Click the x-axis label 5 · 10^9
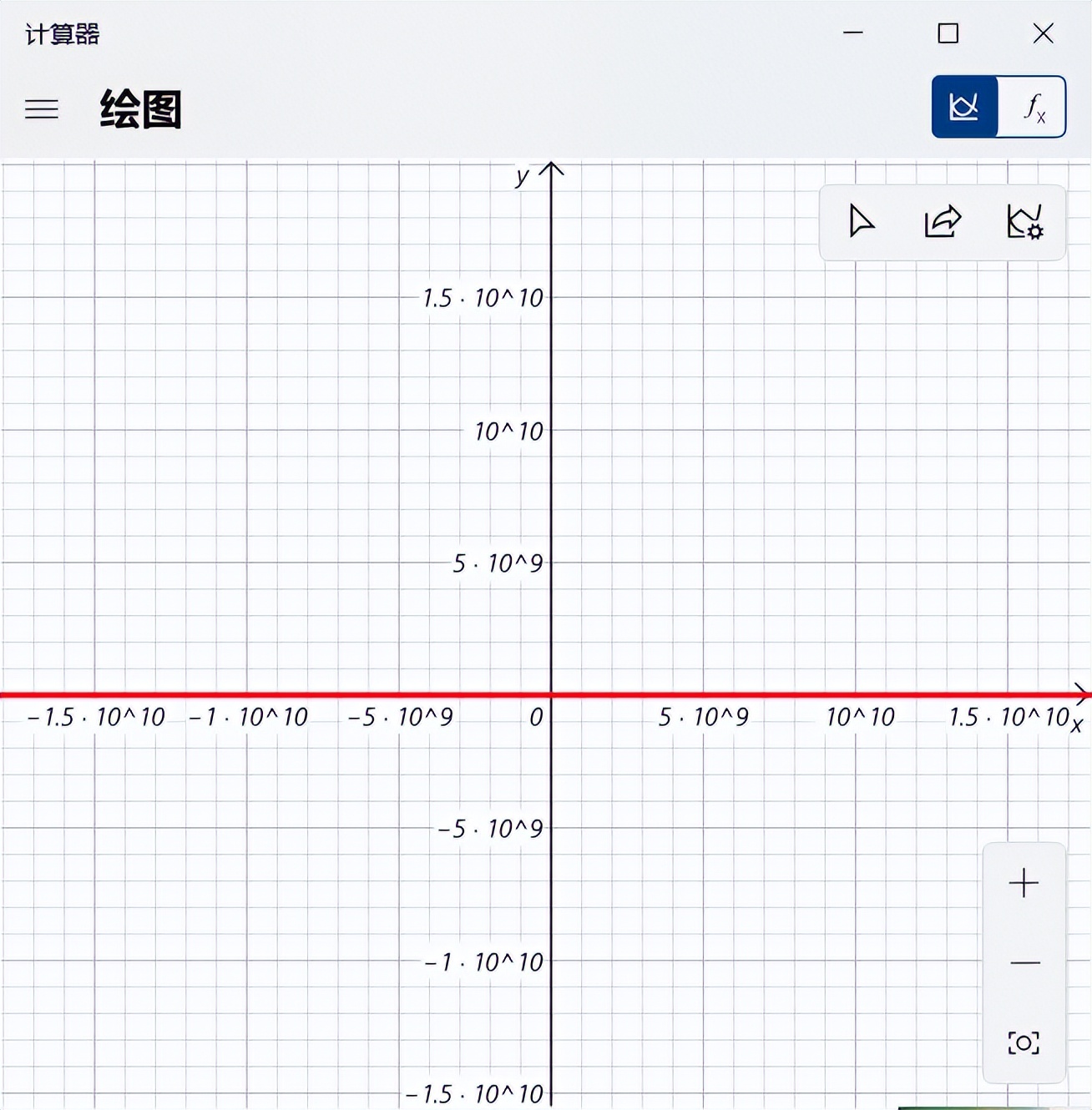Screen dimensions: 1092x1110 click(703, 717)
